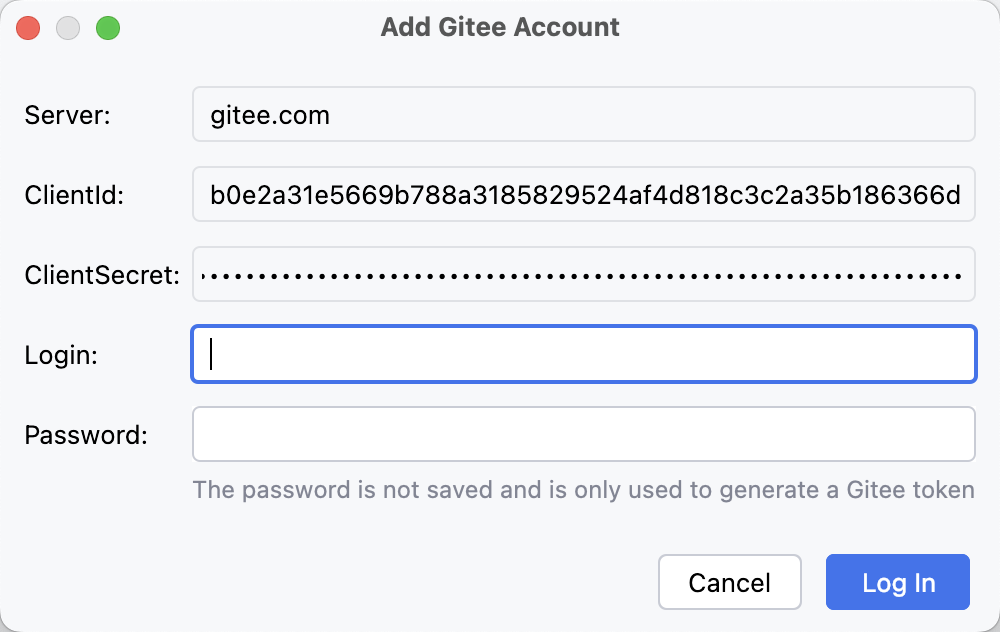
Task: Click the ClientId: label
Action: [x=74, y=196]
